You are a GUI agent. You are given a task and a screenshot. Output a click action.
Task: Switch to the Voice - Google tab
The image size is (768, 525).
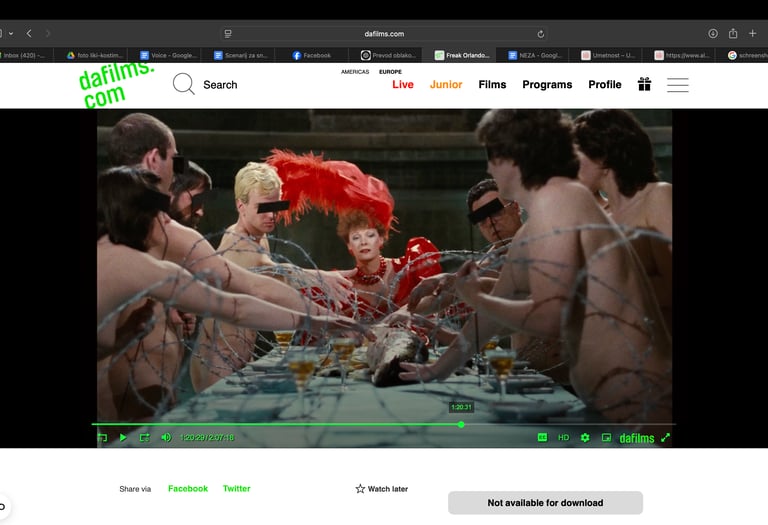click(x=168, y=55)
